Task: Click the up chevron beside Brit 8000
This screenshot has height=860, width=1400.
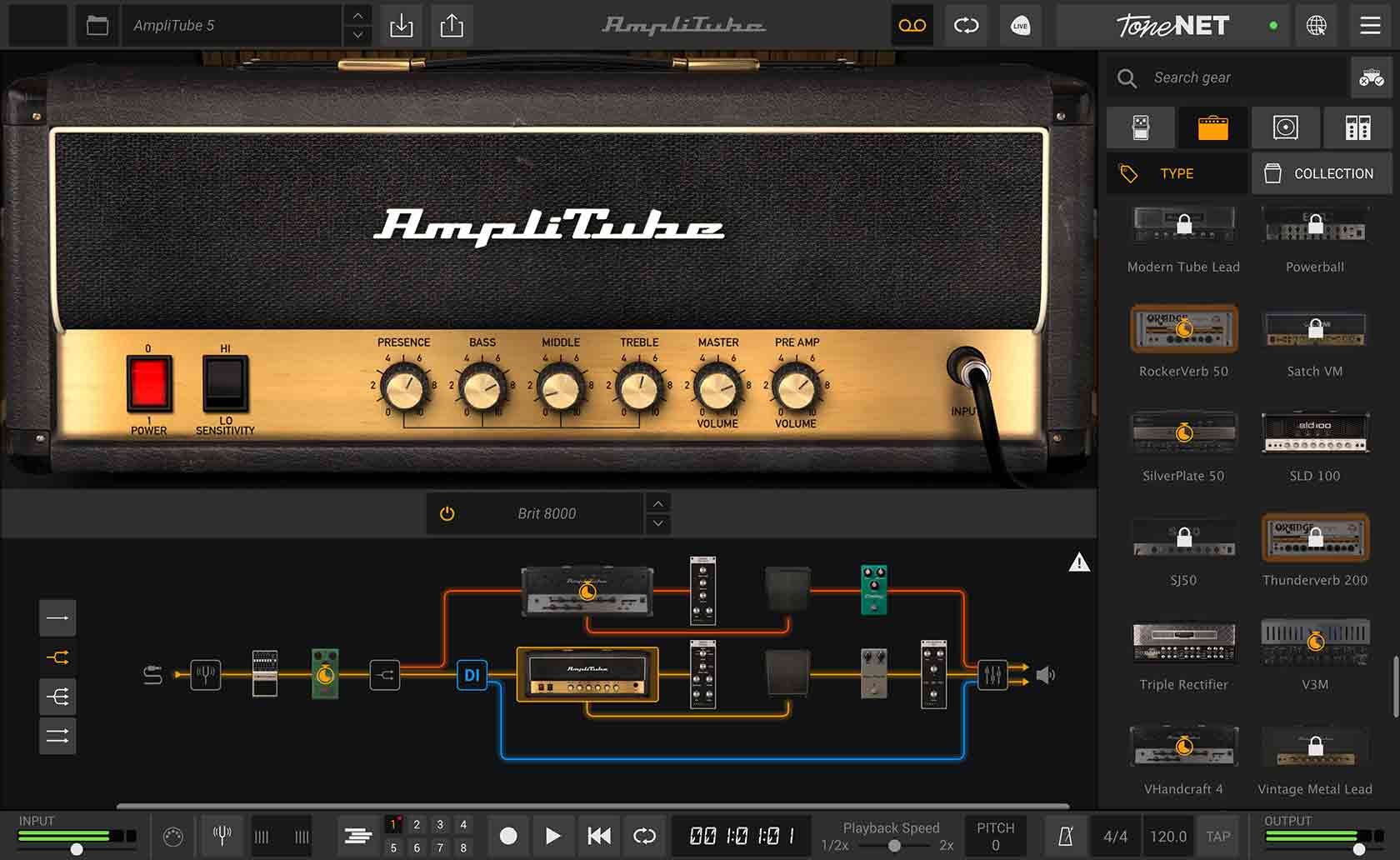Action: click(657, 503)
